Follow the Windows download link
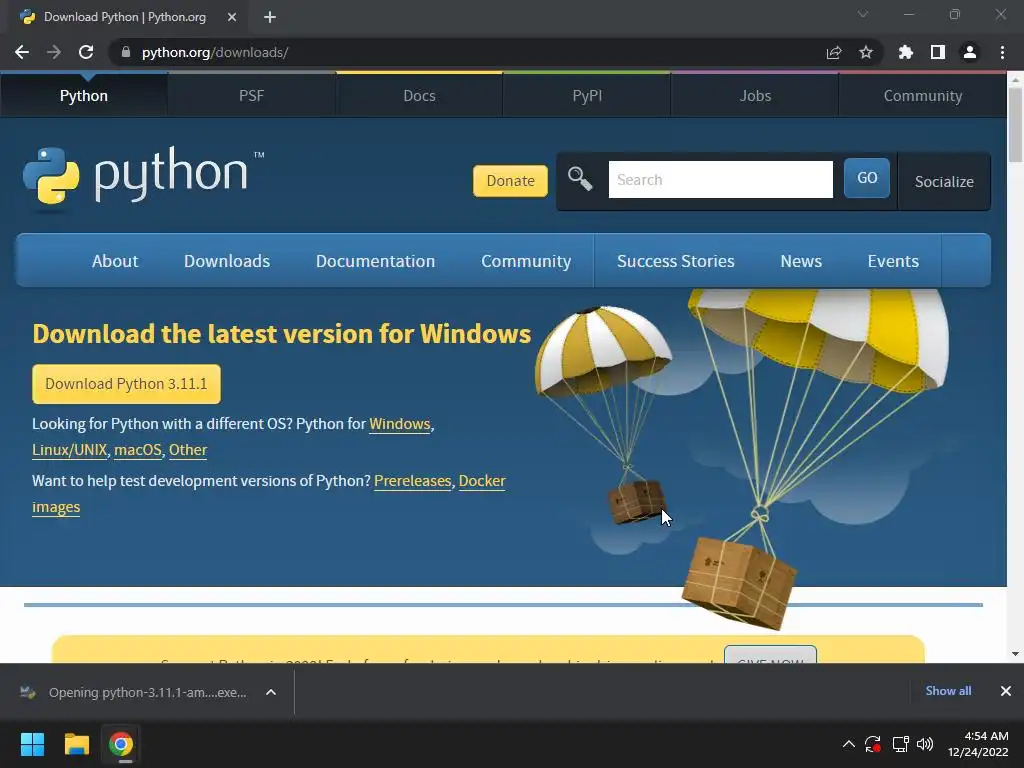The width and height of the screenshot is (1024, 768). click(x=400, y=424)
